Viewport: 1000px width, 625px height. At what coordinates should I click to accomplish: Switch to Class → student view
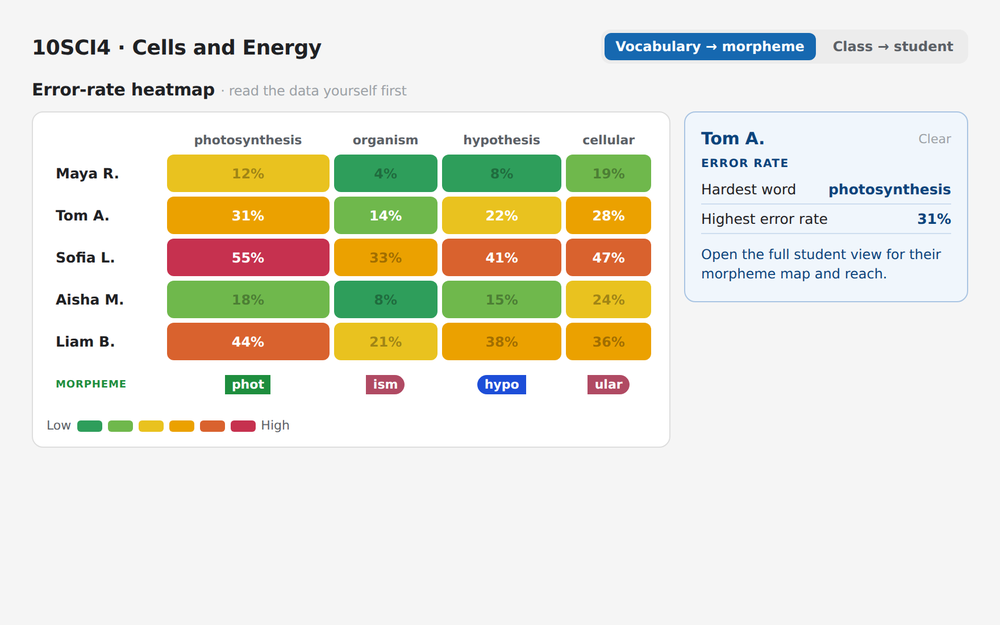tap(892, 47)
